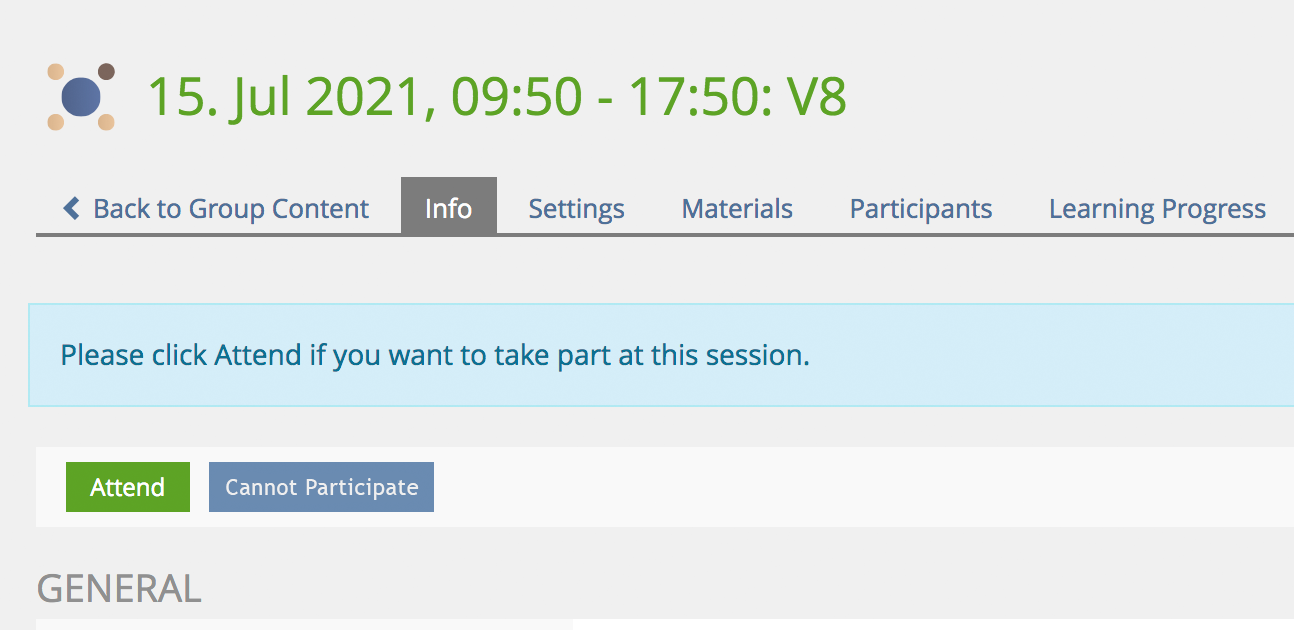Open the Settings tab

point(576,209)
